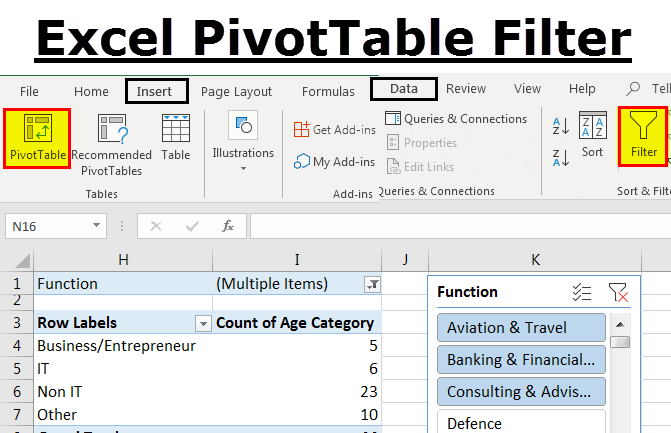Switch to the Insert tab

coord(154,91)
